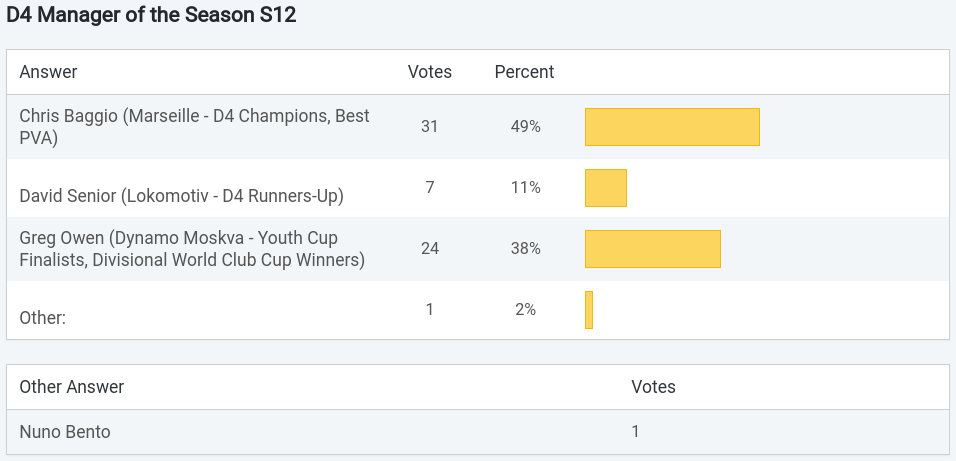The image size is (956, 461).
Task: Click the Votes header in the Other Answer table
Action: (x=653, y=386)
